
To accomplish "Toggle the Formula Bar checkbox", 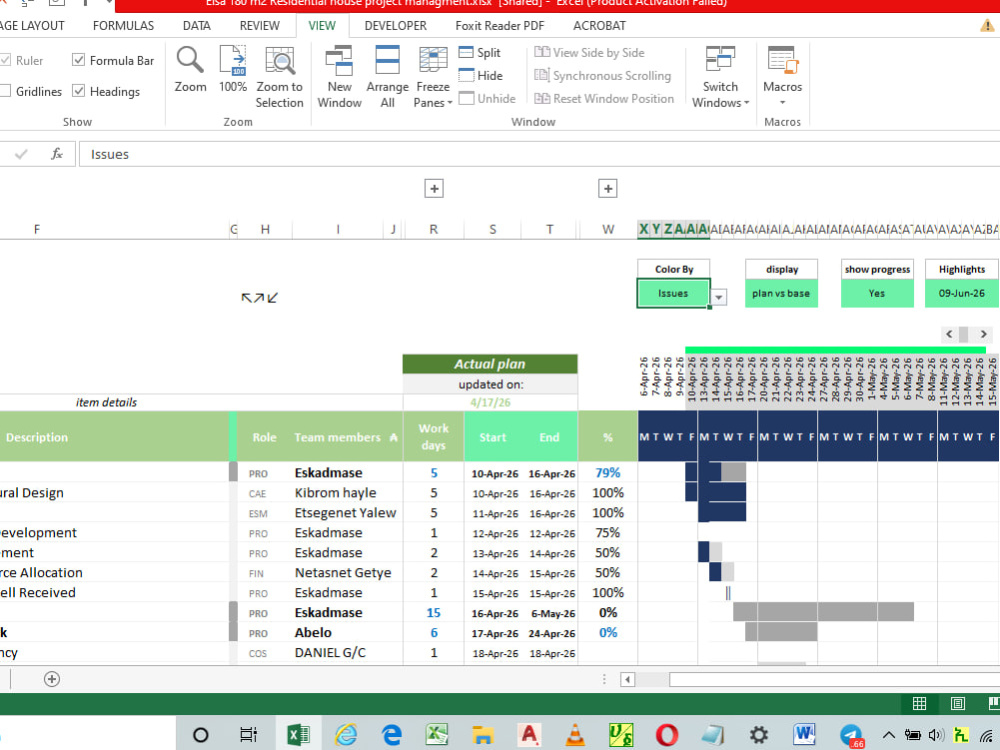I will click(x=78, y=60).
